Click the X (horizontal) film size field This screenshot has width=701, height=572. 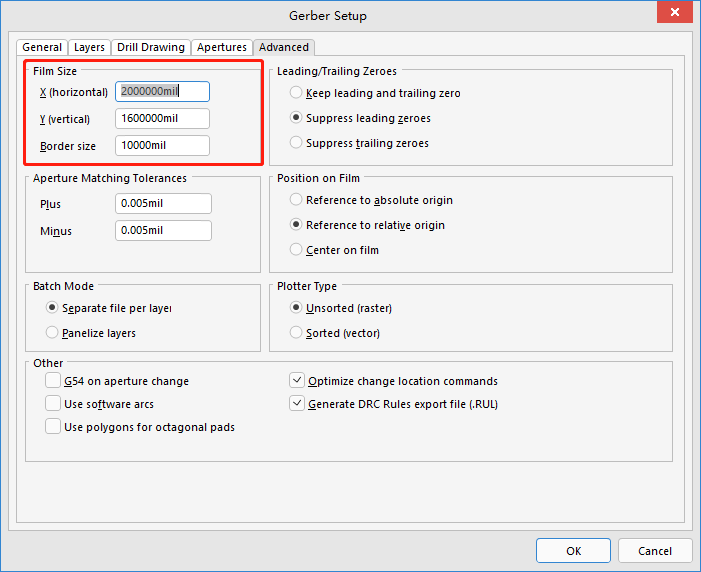click(162, 92)
